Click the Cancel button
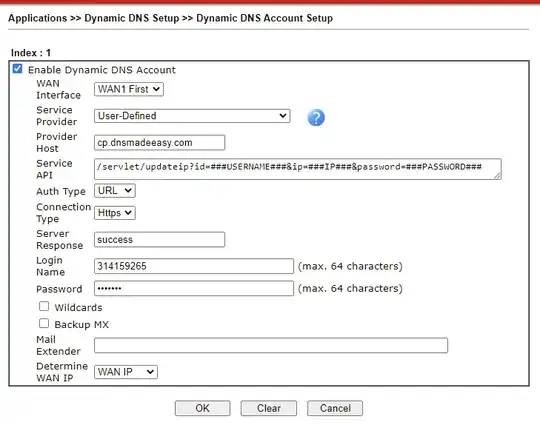 [x=335, y=408]
